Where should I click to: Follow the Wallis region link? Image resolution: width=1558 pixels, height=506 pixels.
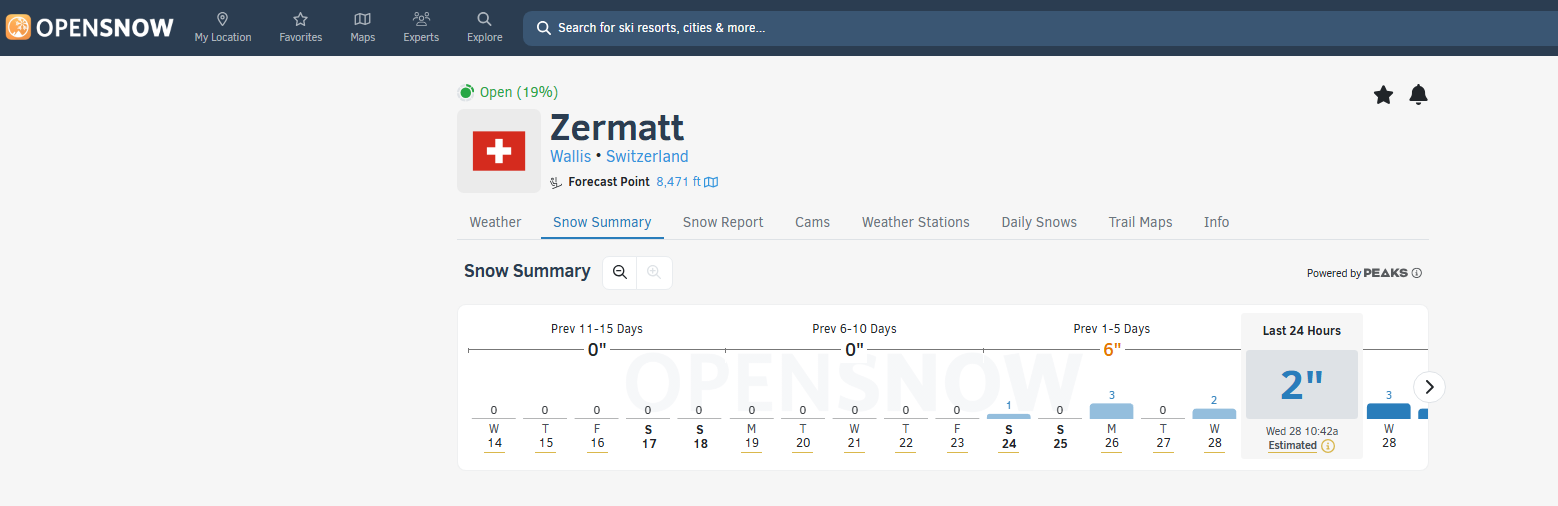(x=570, y=157)
